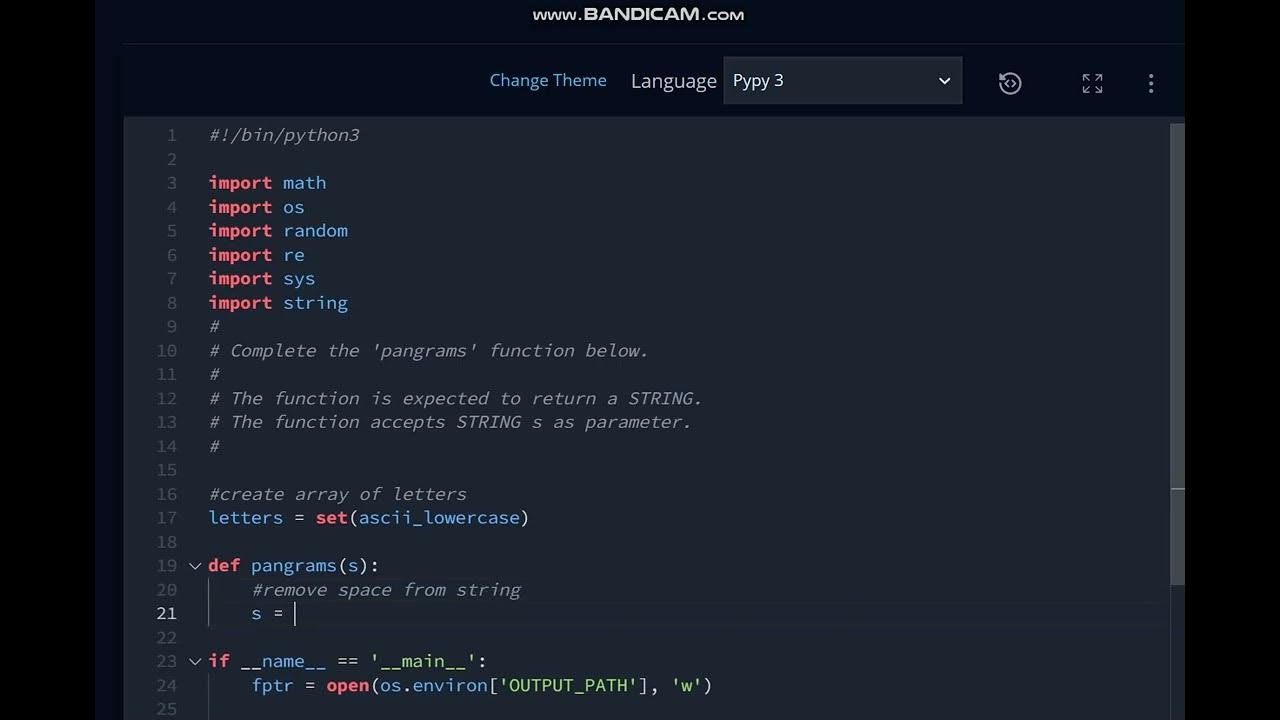Screen dimensions: 1280x720
Task: Click 'import os' on line 4
Action: click(256, 207)
